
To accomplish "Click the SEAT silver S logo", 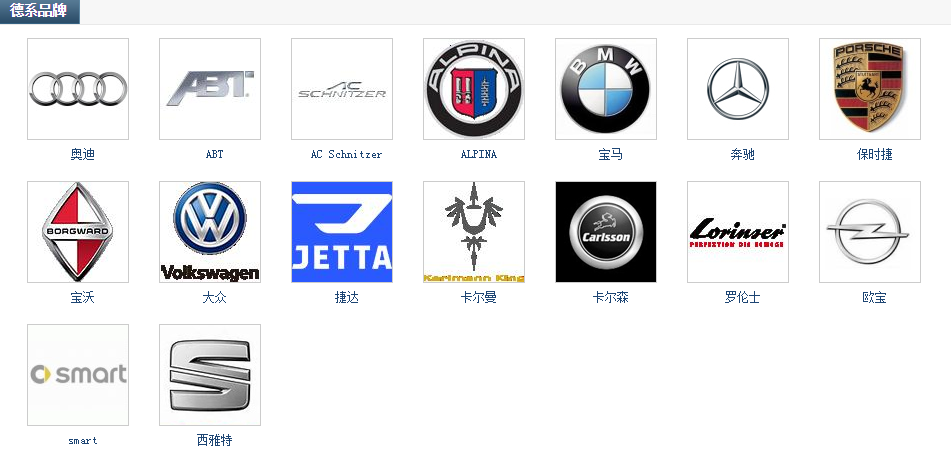I will coord(210,375).
